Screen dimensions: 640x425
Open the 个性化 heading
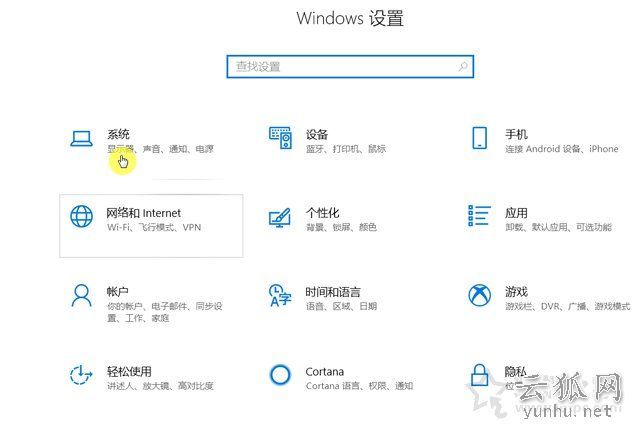tap(322, 213)
